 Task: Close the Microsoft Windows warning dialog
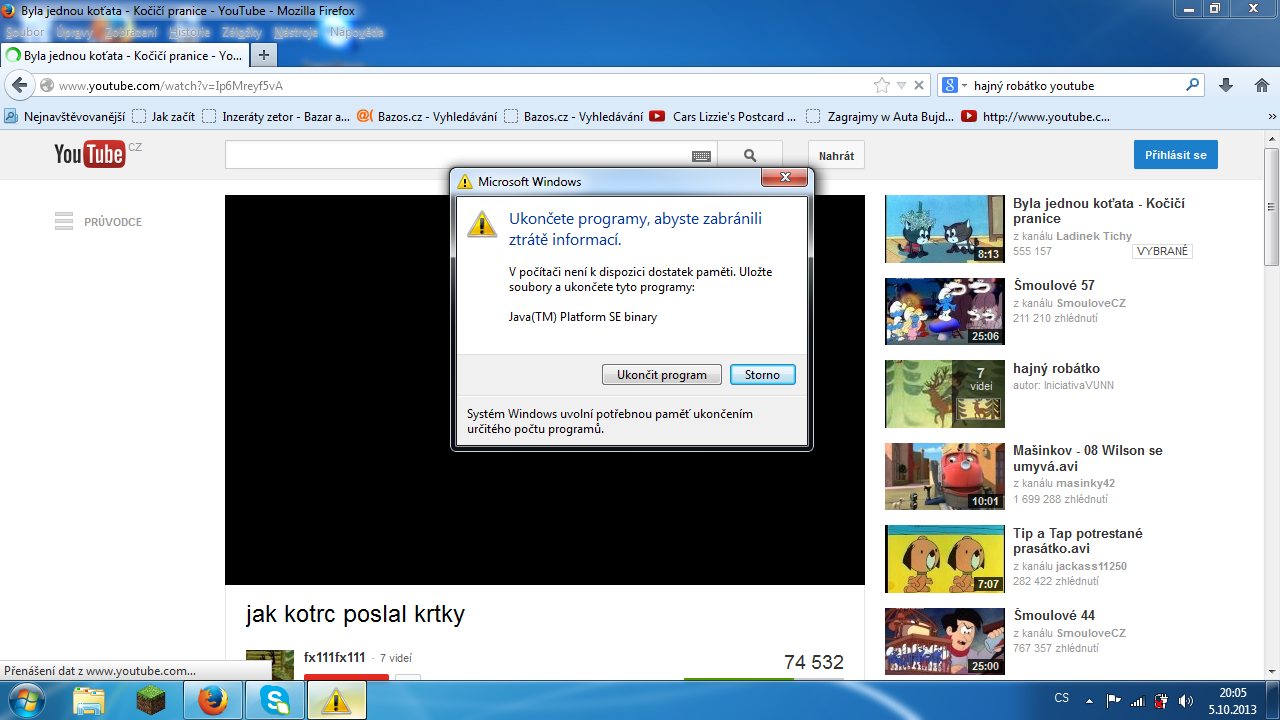[x=785, y=178]
